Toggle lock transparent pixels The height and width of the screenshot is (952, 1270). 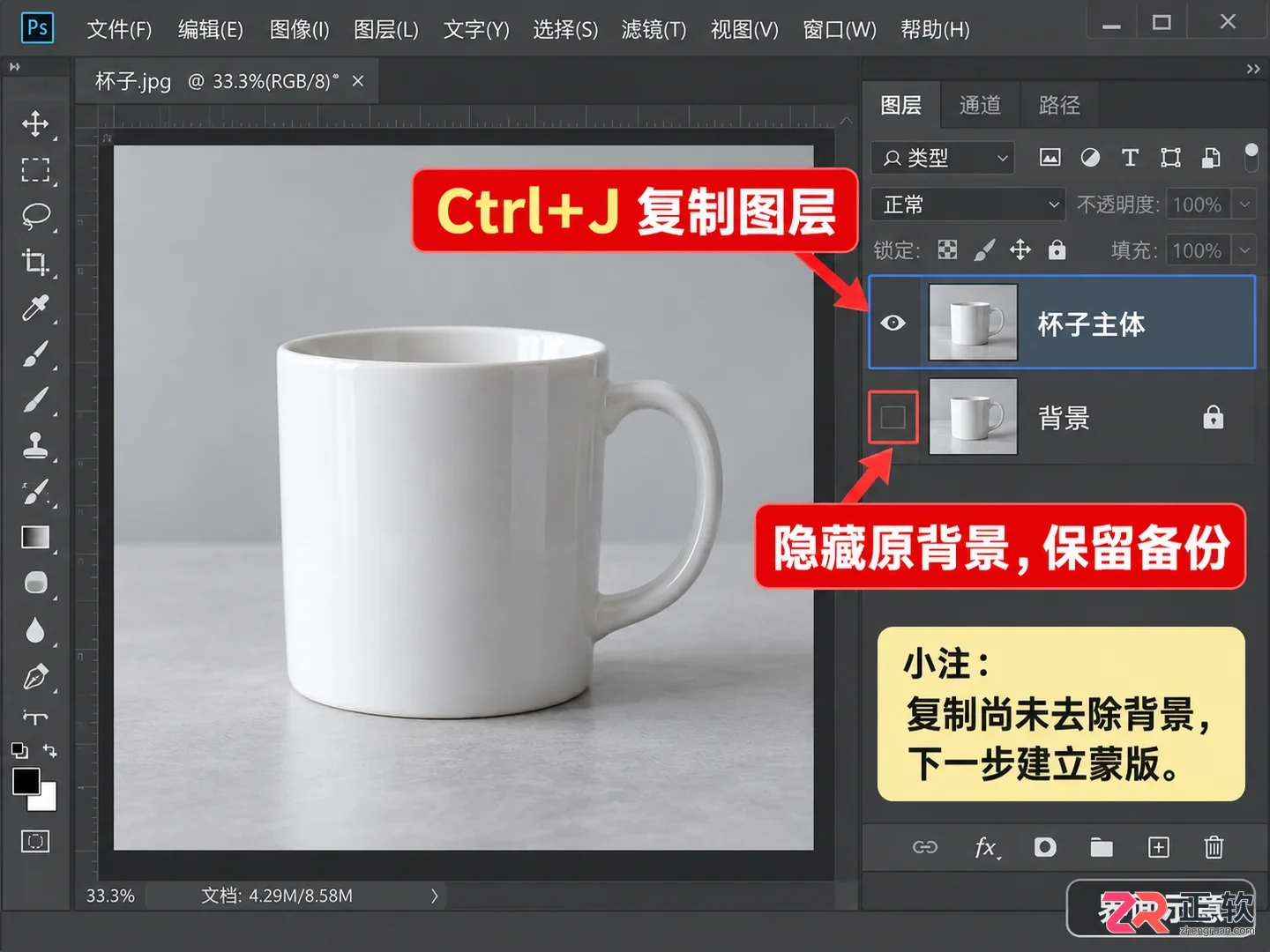coord(947,250)
